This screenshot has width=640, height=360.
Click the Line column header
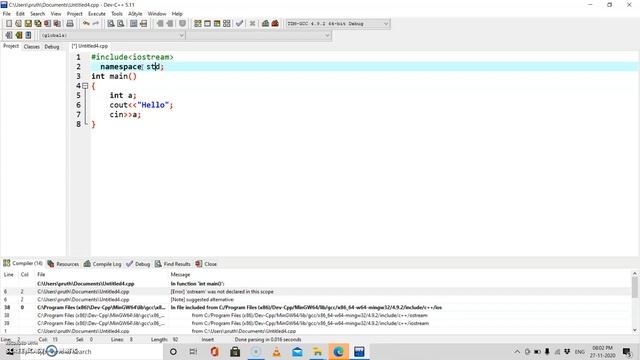[x=9, y=274]
